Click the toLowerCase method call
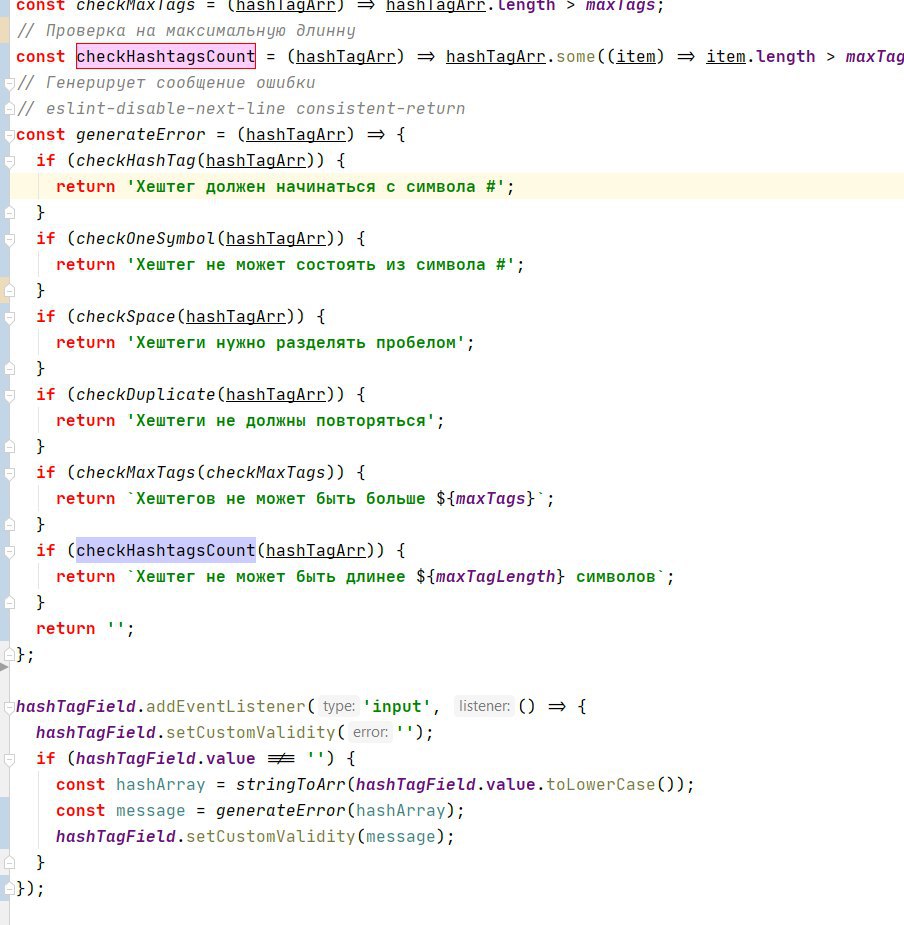Image resolution: width=904 pixels, height=925 pixels. tap(601, 785)
